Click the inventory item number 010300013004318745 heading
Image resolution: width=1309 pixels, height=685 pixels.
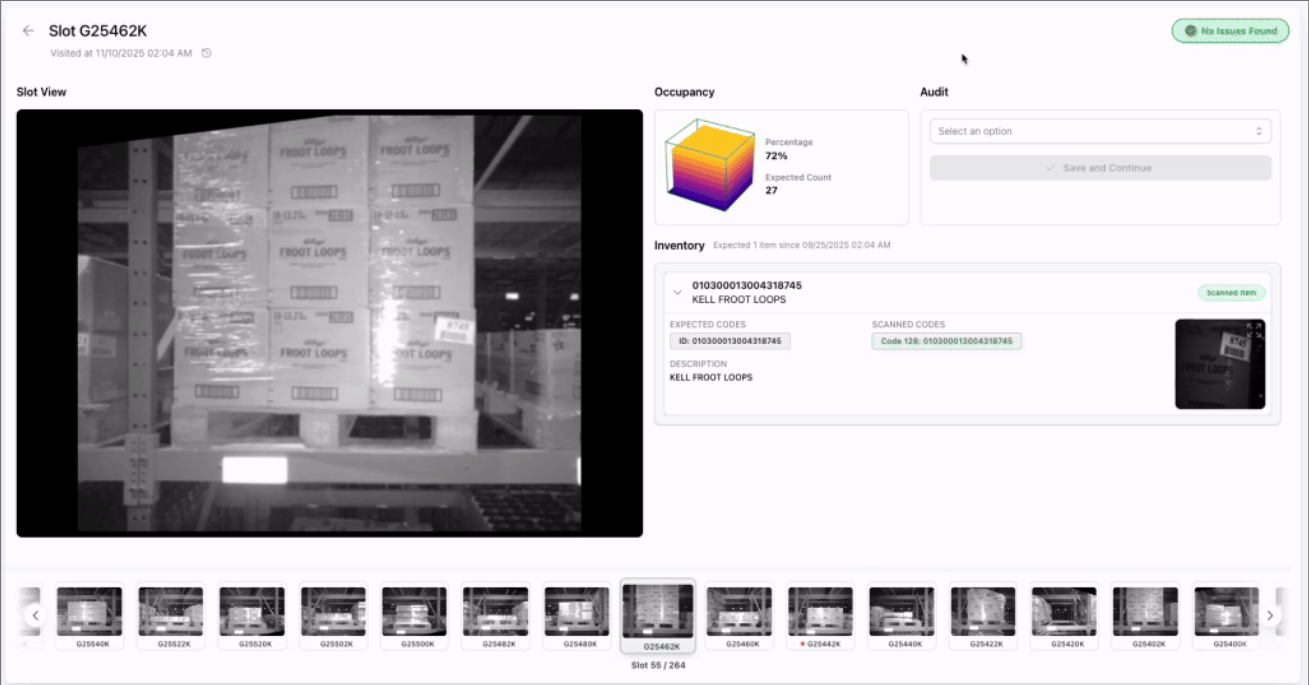pyautogui.click(x=747, y=286)
